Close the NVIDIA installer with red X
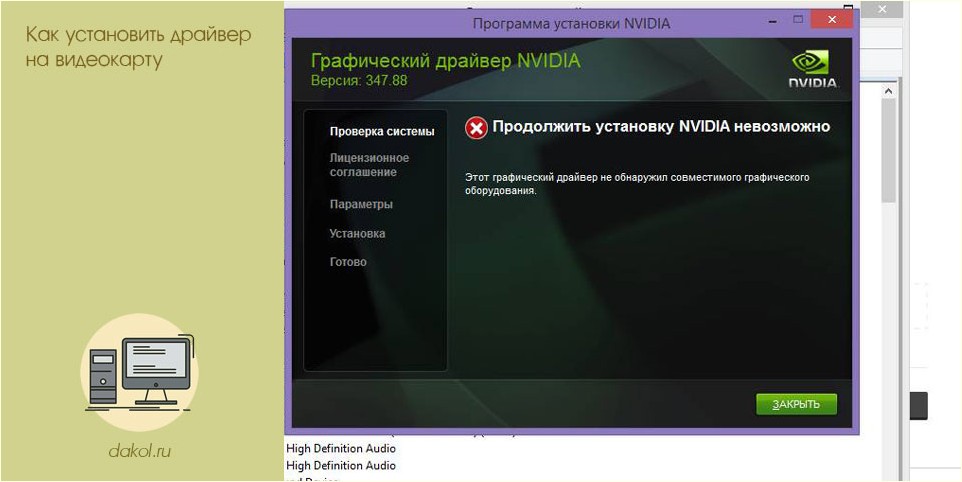This screenshot has width=962, height=482. [x=831, y=20]
